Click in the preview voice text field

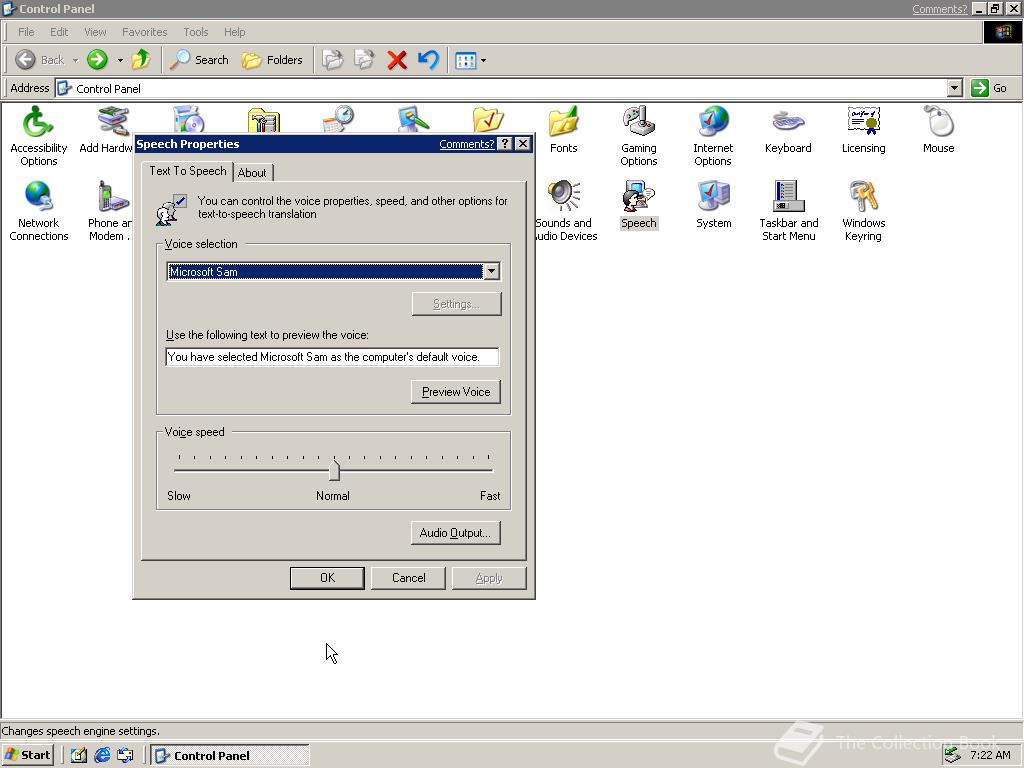pos(332,357)
